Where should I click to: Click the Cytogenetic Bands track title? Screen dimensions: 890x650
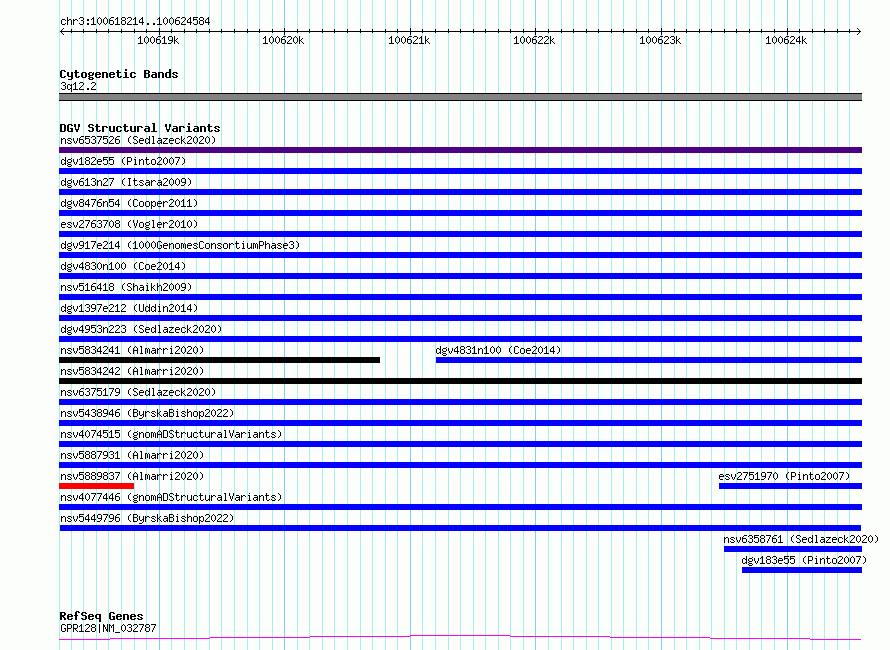(119, 74)
